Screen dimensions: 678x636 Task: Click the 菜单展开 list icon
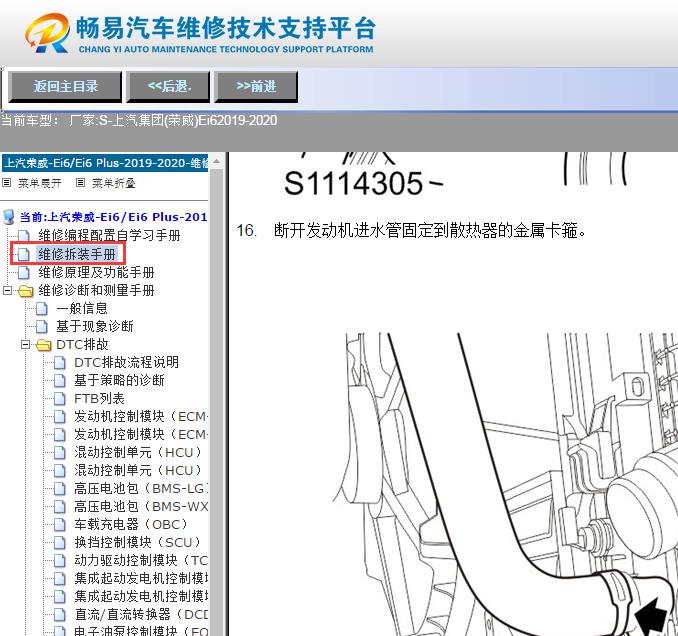point(6,183)
